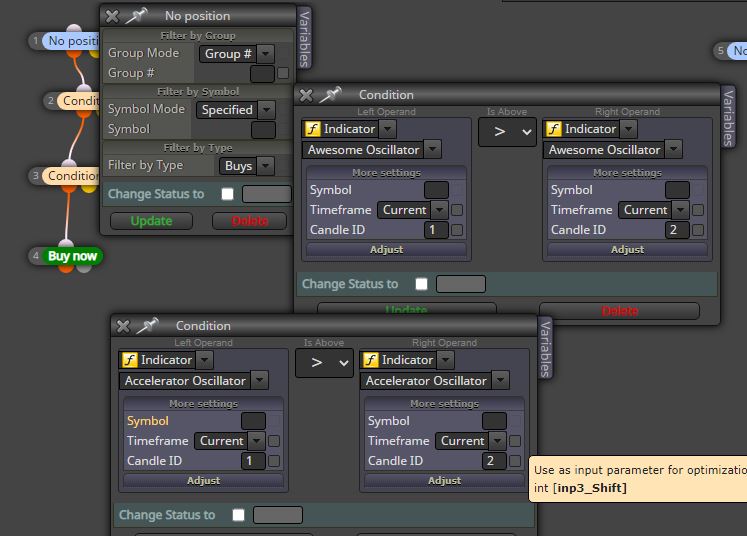Toggle Change Status checkbox in No position panel
Viewport: 747px width, 536px height.
[x=228, y=194]
